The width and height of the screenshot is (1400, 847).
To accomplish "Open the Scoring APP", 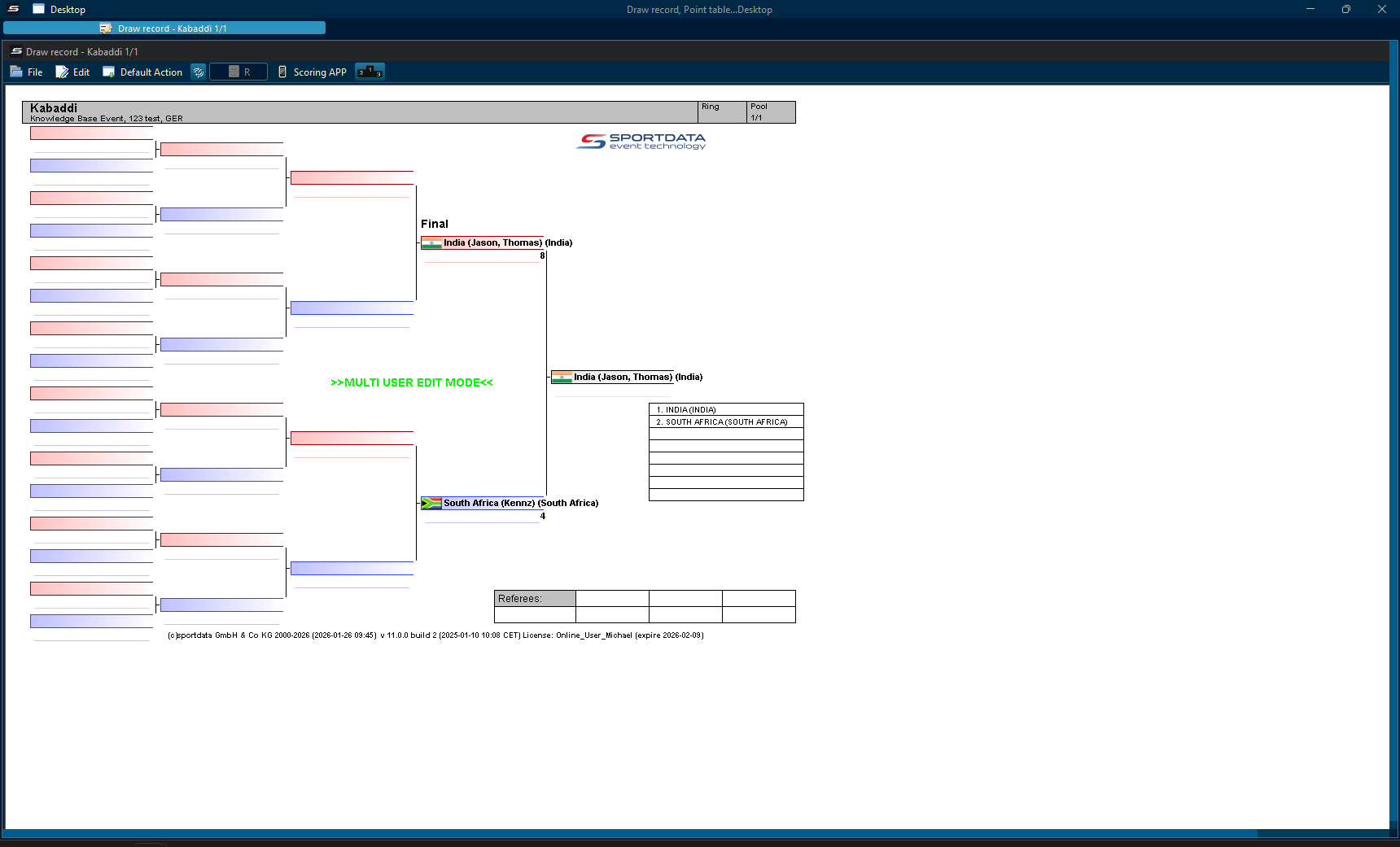I will tap(313, 72).
